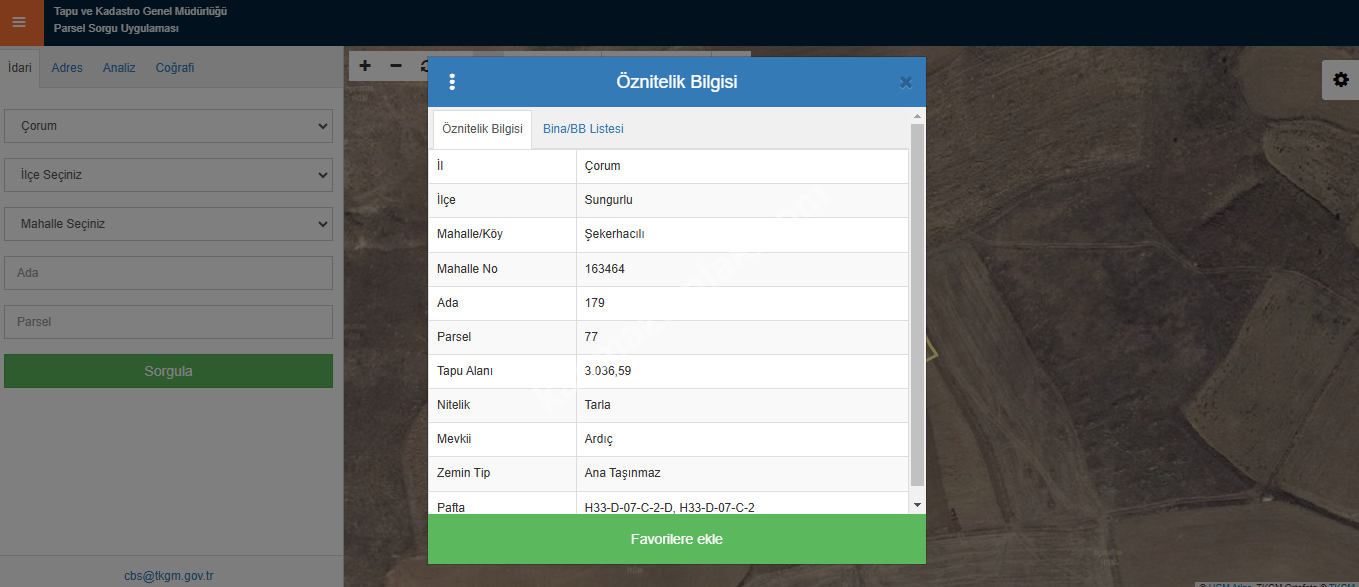
Task: Click the zoom out minus icon
Action: (x=396, y=66)
